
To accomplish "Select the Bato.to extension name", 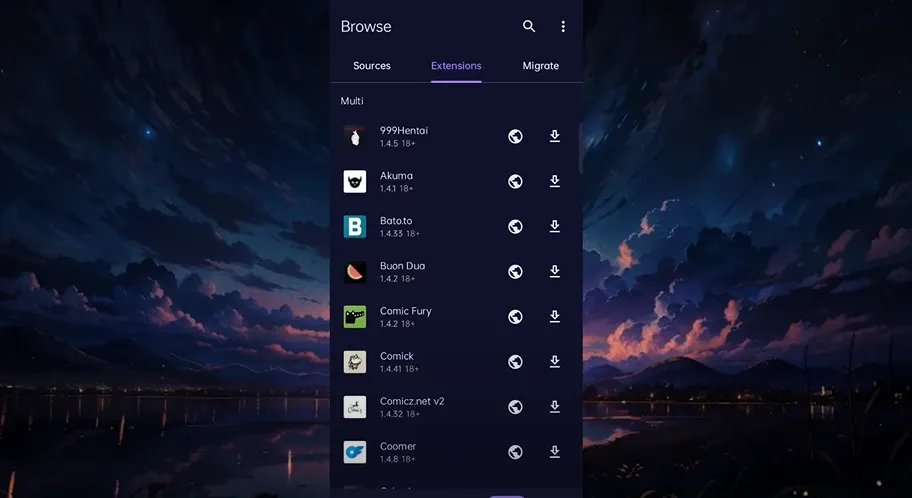I will tap(396, 220).
